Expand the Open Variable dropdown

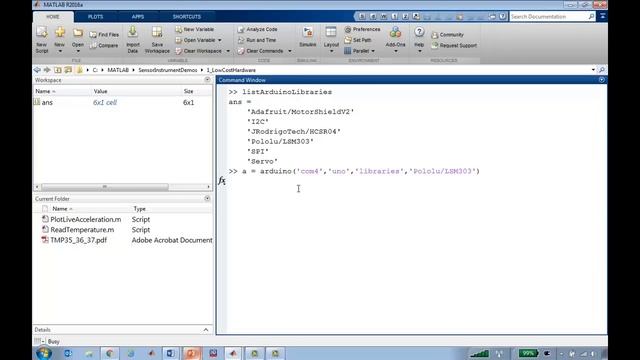pos(220,40)
